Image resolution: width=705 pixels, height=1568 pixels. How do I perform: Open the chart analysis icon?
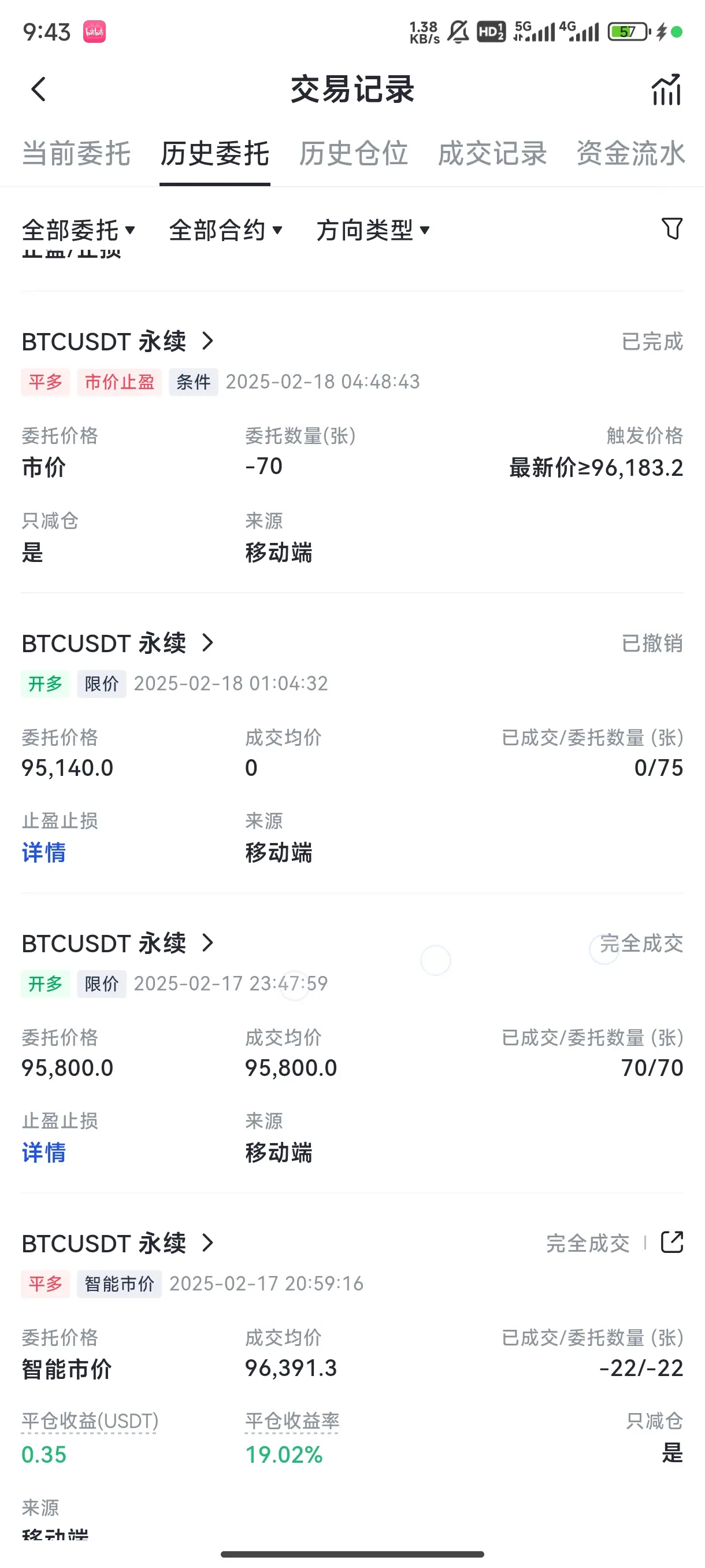point(666,90)
